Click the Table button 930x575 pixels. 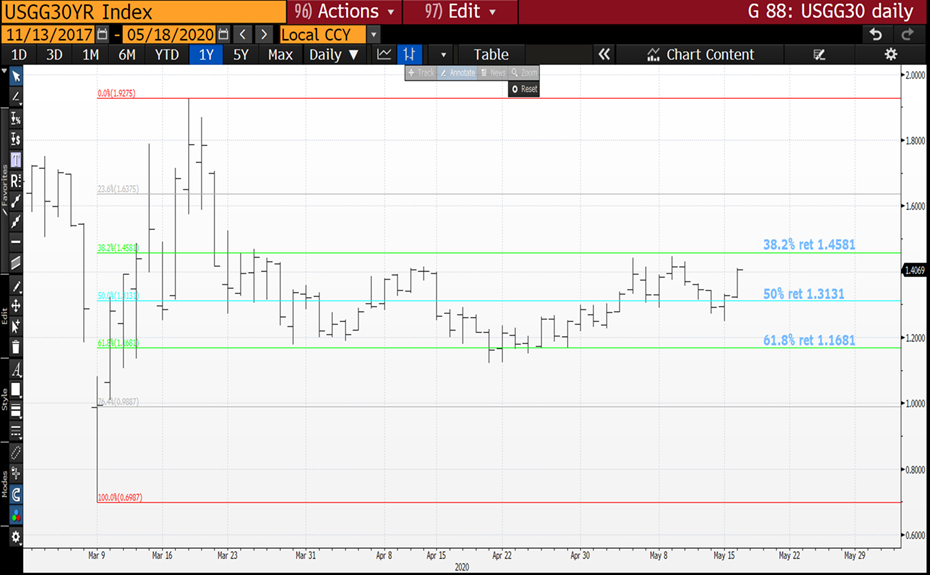491,55
